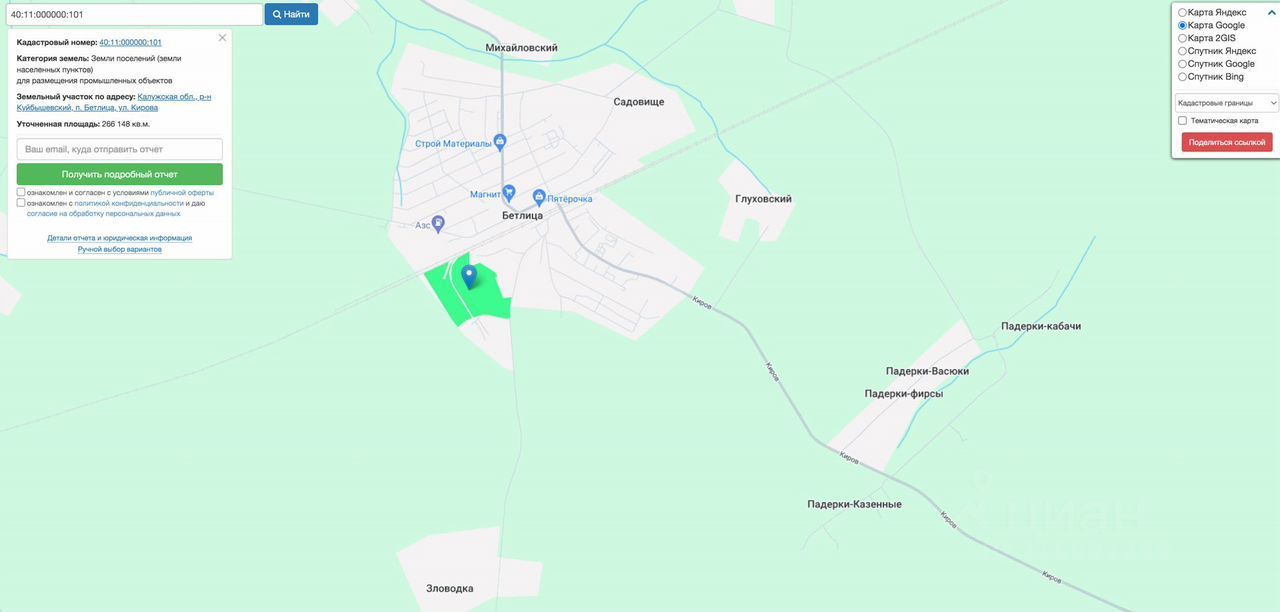This screenshot has width=1280, height=612.
Task: Click the email input field
Action: pyautogui.click(x=120, y=148)
